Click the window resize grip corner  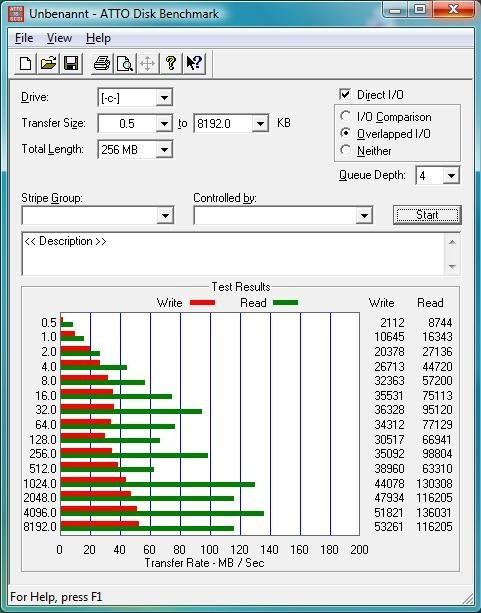click(467, 598)
